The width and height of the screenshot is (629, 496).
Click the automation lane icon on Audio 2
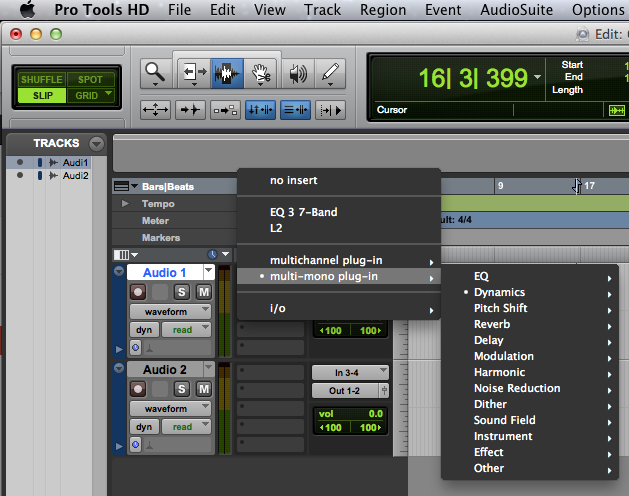[149, 445]
